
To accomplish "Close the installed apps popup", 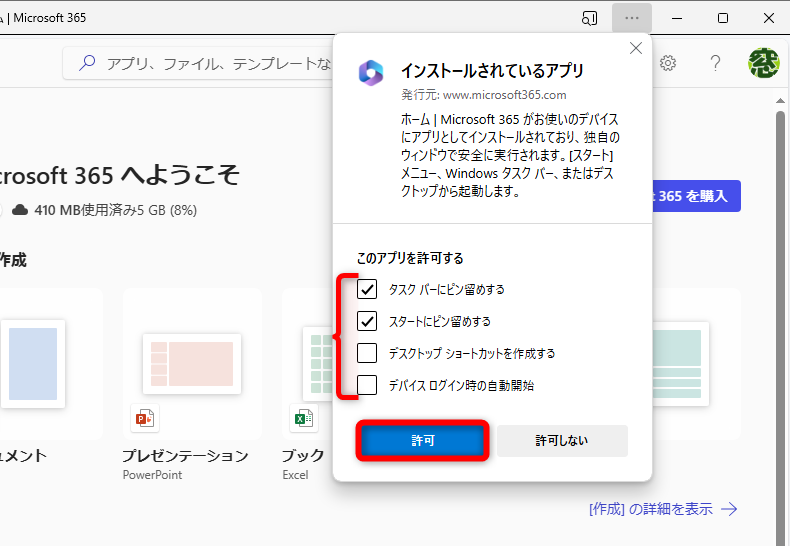I will [x=636, y=48].
